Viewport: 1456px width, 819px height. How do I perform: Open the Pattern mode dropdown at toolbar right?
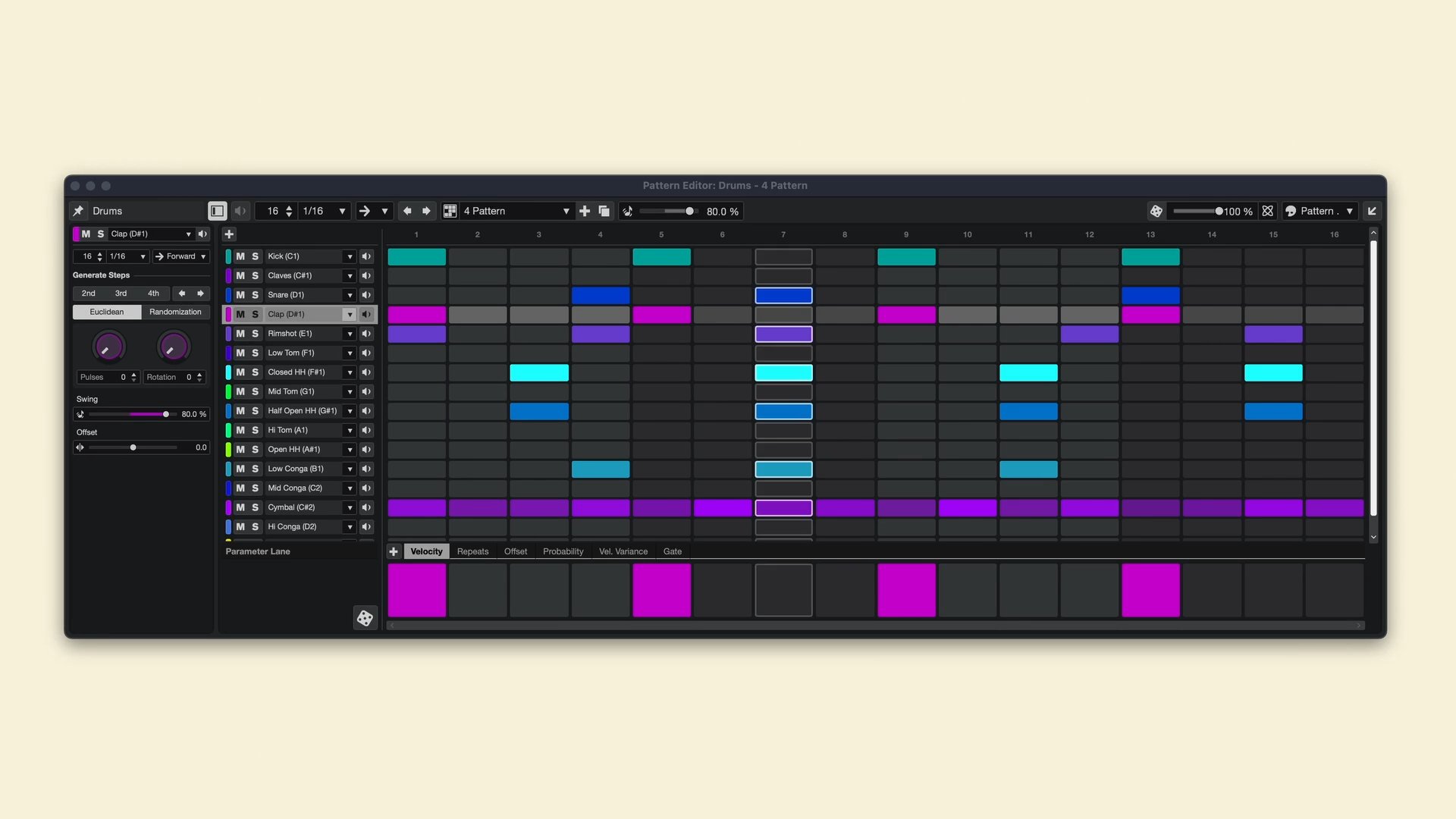pyautogui.click(x=1319, y=211)
